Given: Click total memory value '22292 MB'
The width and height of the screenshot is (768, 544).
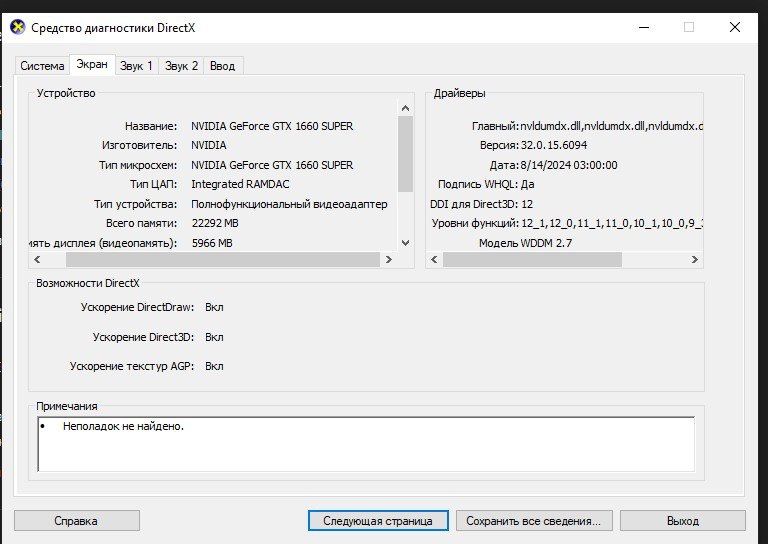Looking at the screenshot, I should point(215,223).
